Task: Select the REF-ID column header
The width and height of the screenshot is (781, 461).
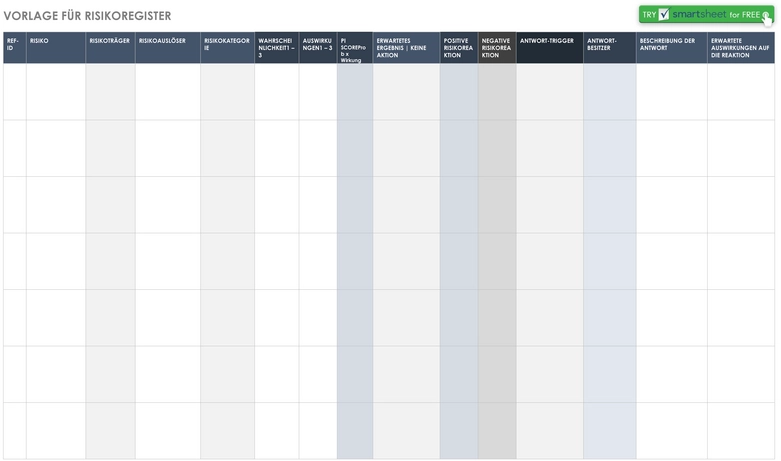Action: click(15, 48)
